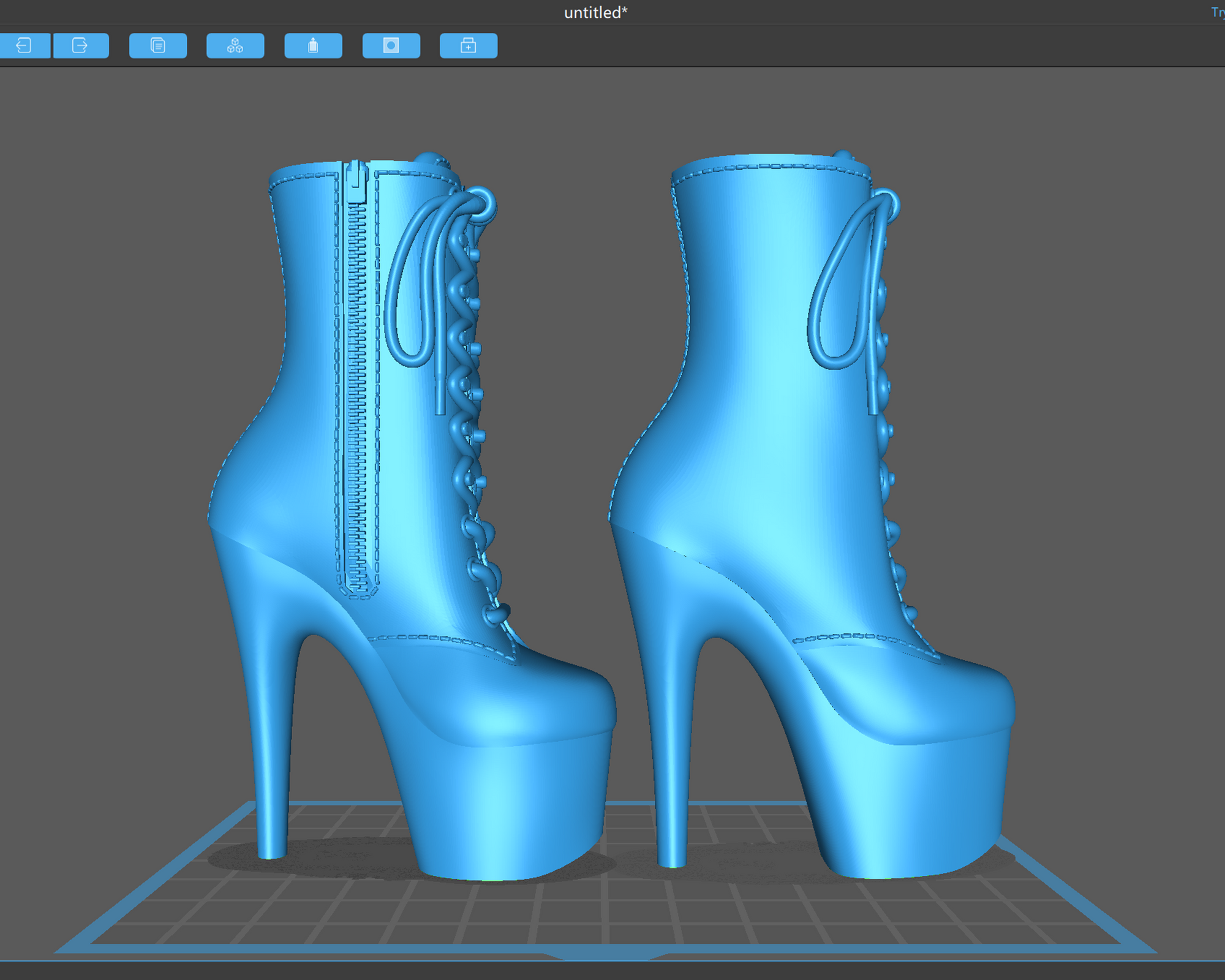1225x980 pixels.
Task: Click the duplicate/copy pages icon
Action: click(158, 45)
